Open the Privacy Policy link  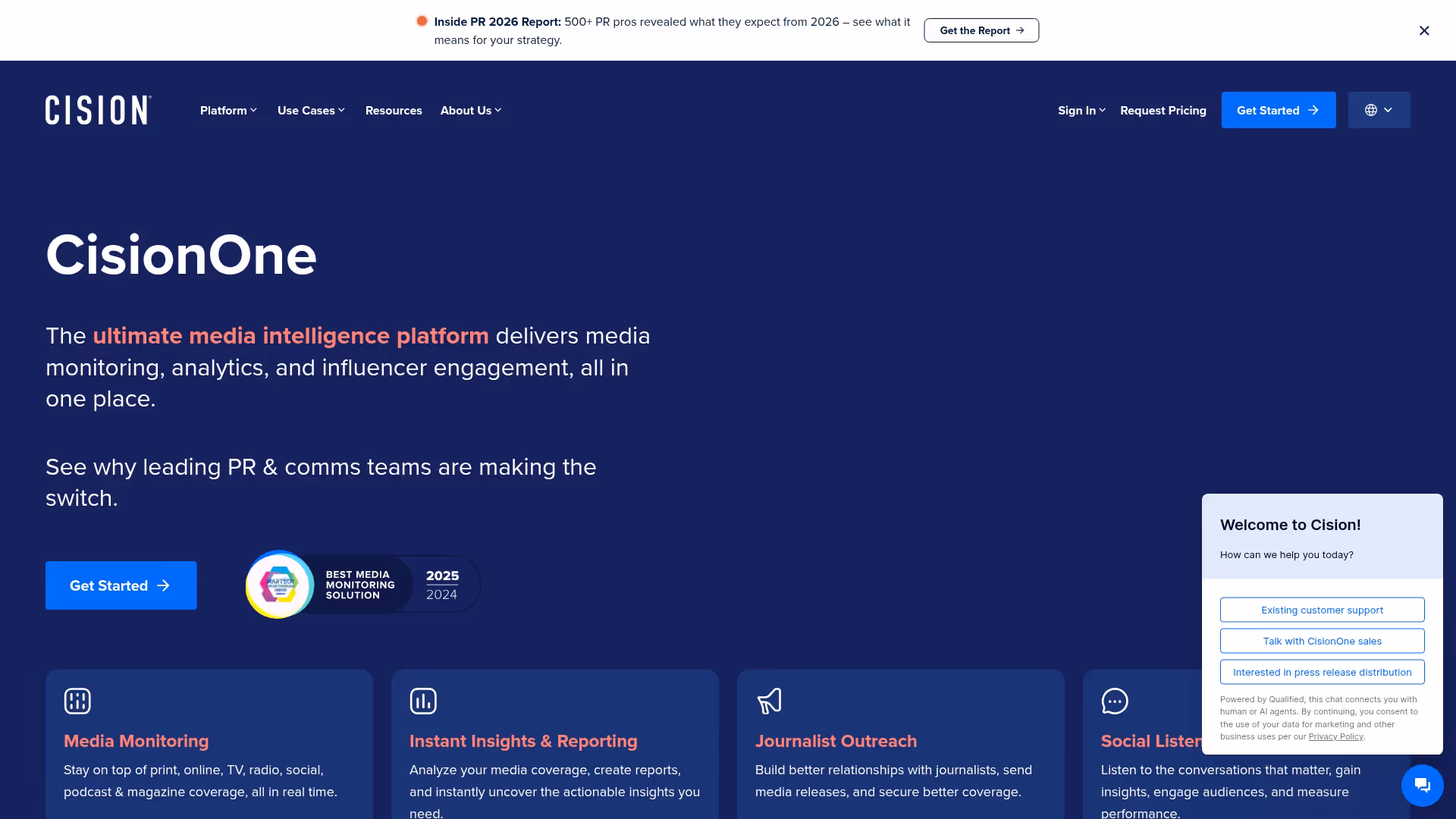pyautogui.click(x=1335, y=736)
